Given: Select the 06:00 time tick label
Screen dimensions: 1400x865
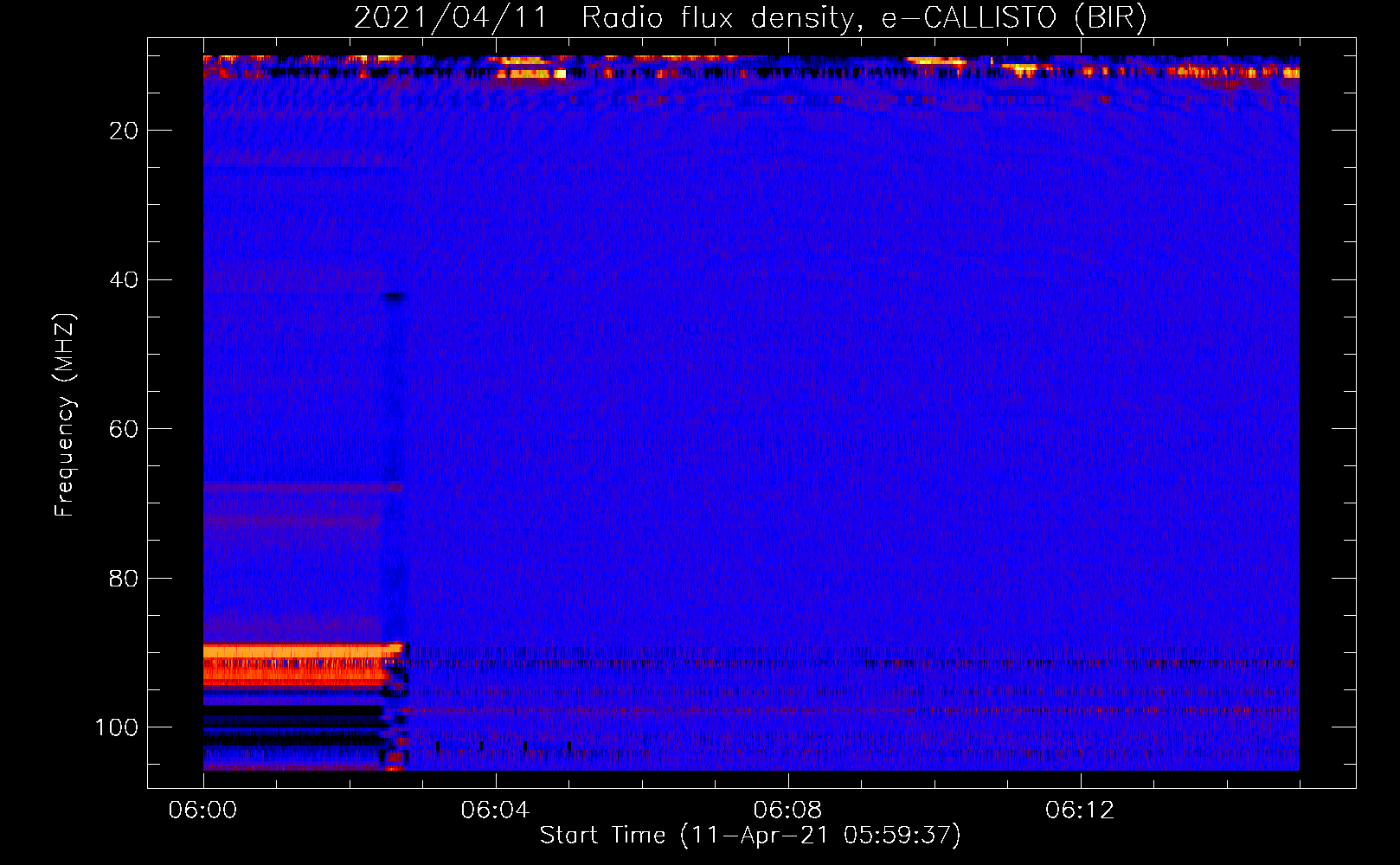Looking at the screenshot, I should 203,811.
